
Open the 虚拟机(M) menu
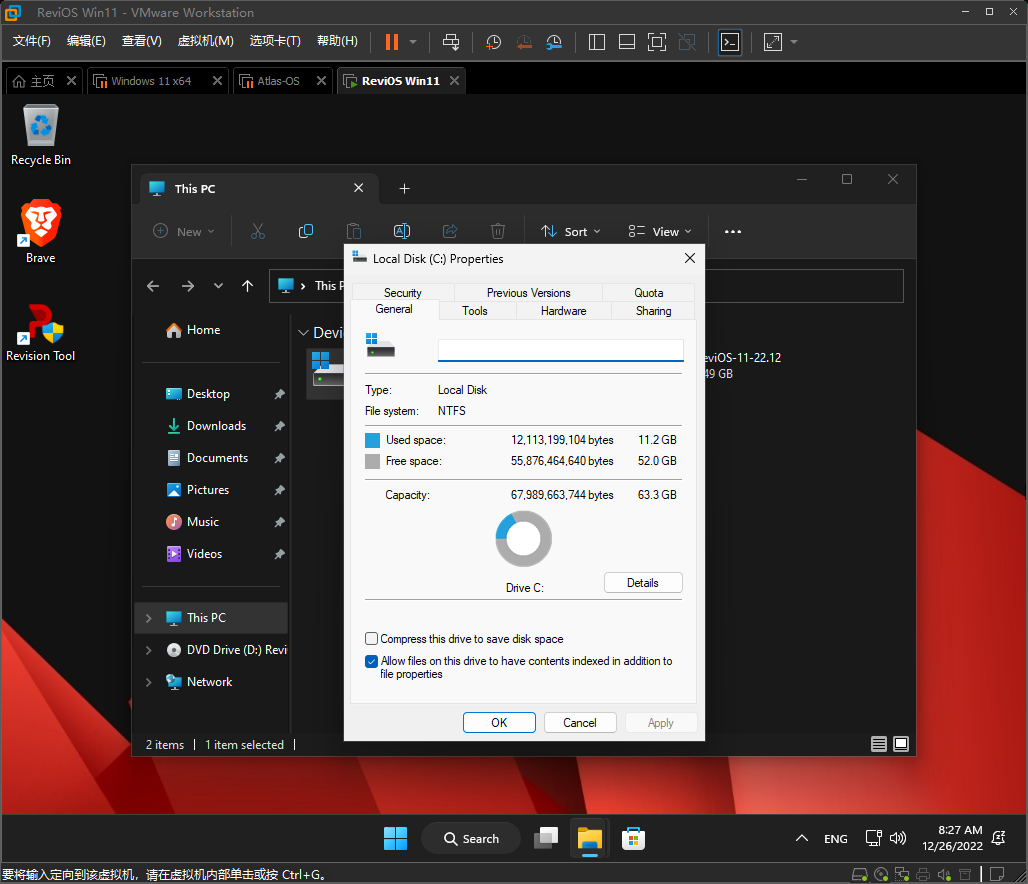[205, 41]
